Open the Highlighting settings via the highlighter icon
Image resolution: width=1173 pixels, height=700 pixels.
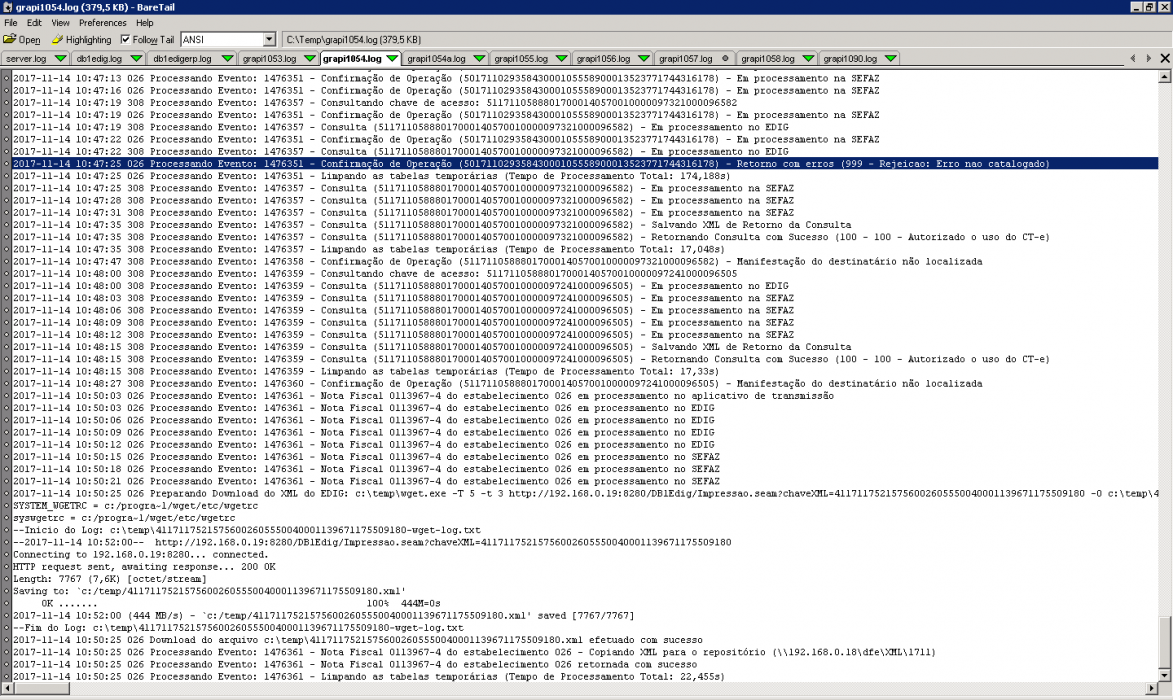pos(57,39)
